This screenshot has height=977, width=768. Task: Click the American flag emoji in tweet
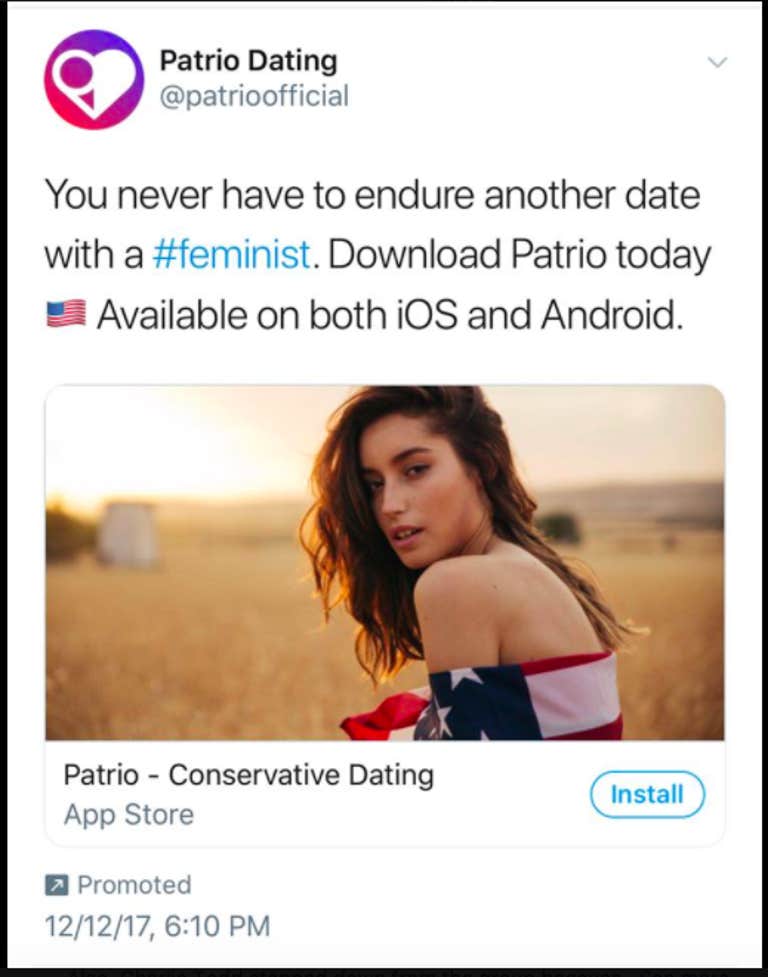point(66,316)
